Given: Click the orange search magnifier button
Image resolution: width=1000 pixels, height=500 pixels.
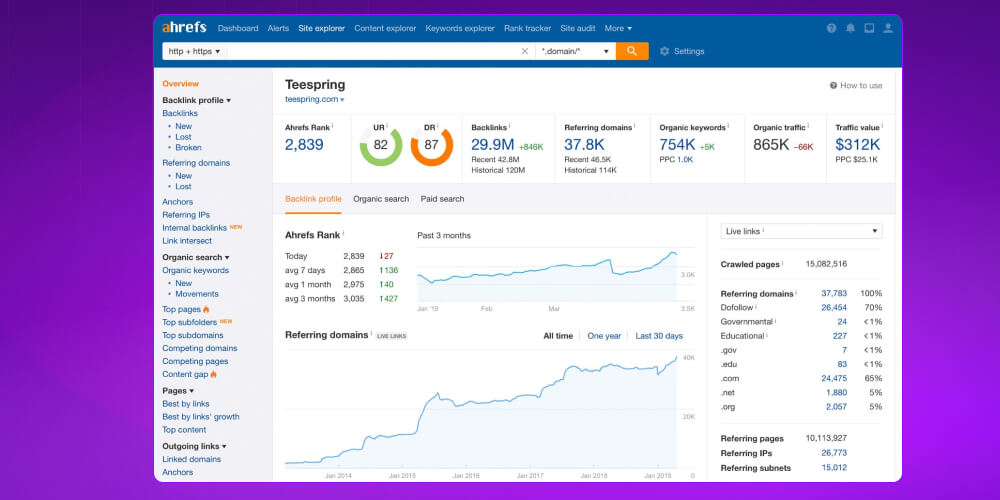Looking at the screenshot, I should 632,51.
